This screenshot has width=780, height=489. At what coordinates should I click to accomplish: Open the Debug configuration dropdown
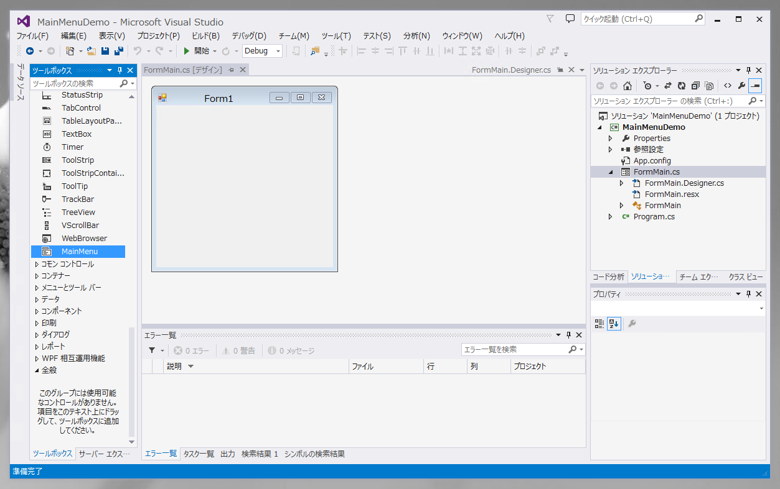(x=262, y=51)
